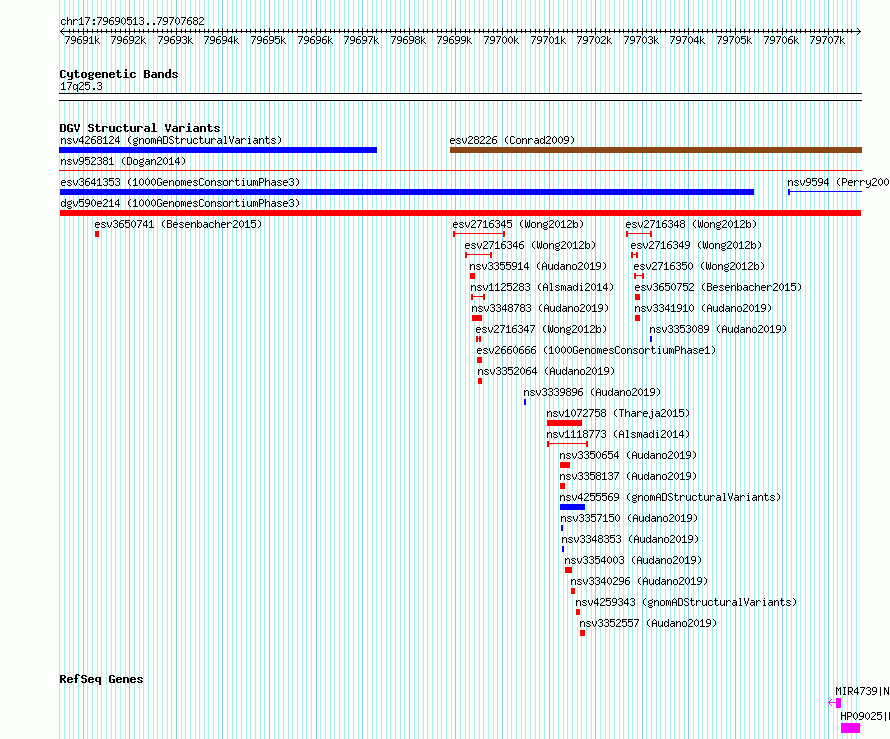Open nsv3353089 (Audano2019) variant label
This screenshot has width=890, height=739.
pos(718,329)
